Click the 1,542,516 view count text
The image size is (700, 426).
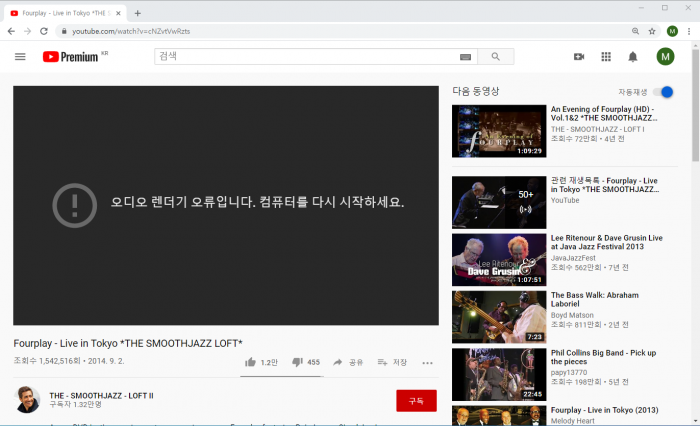tap(47, 361)
